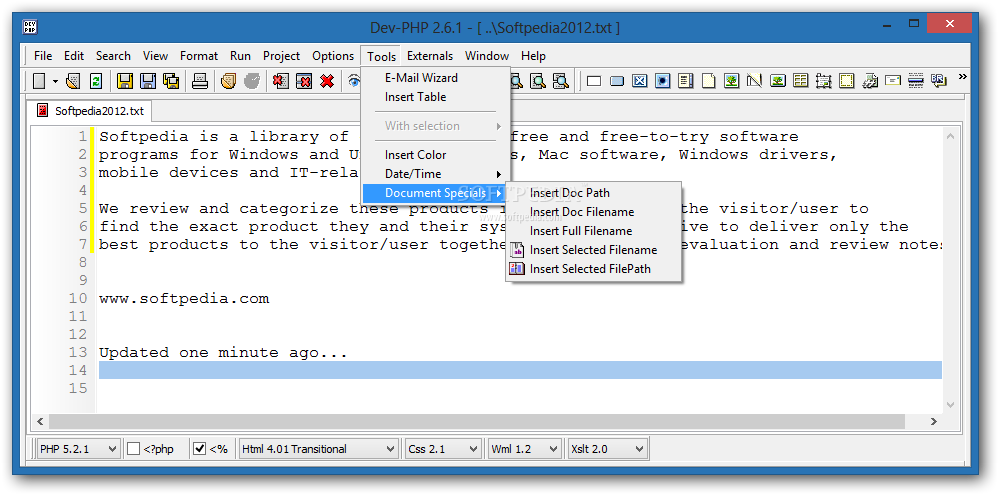
Task: Choose Insert Selected Filename
Action: [x=594, y=250]
